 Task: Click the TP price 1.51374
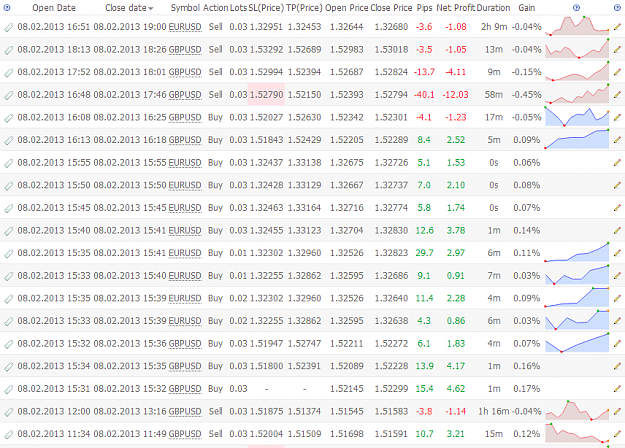coord(304,411)
